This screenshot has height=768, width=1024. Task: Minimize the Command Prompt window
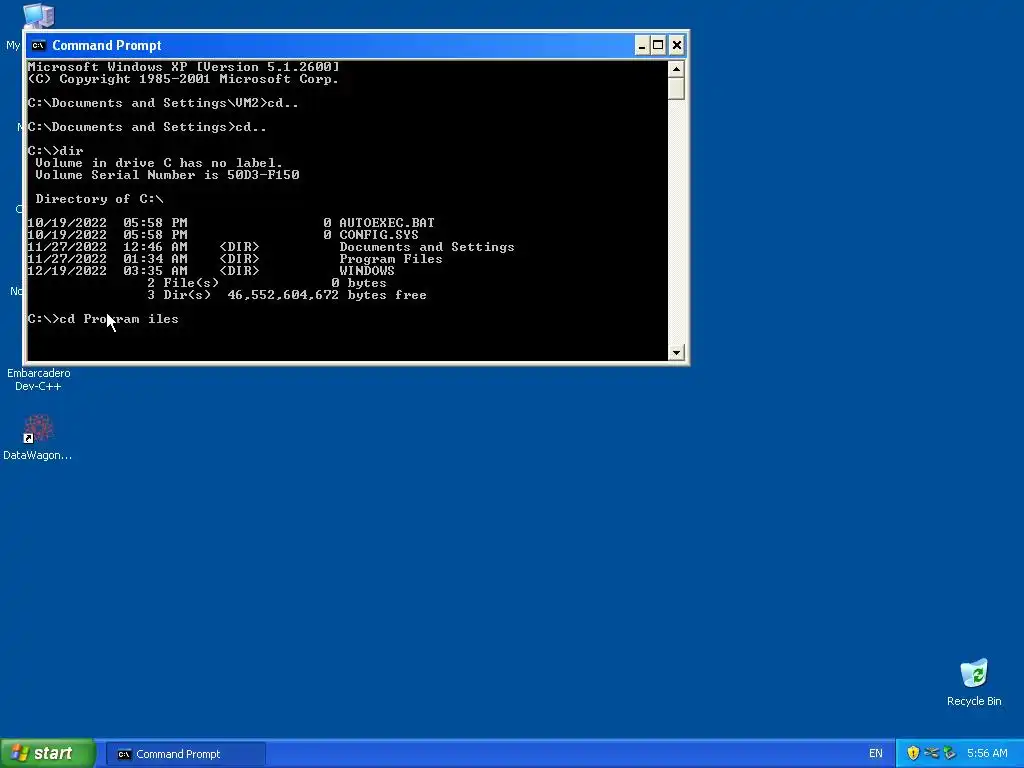click(x=641, y=45)
